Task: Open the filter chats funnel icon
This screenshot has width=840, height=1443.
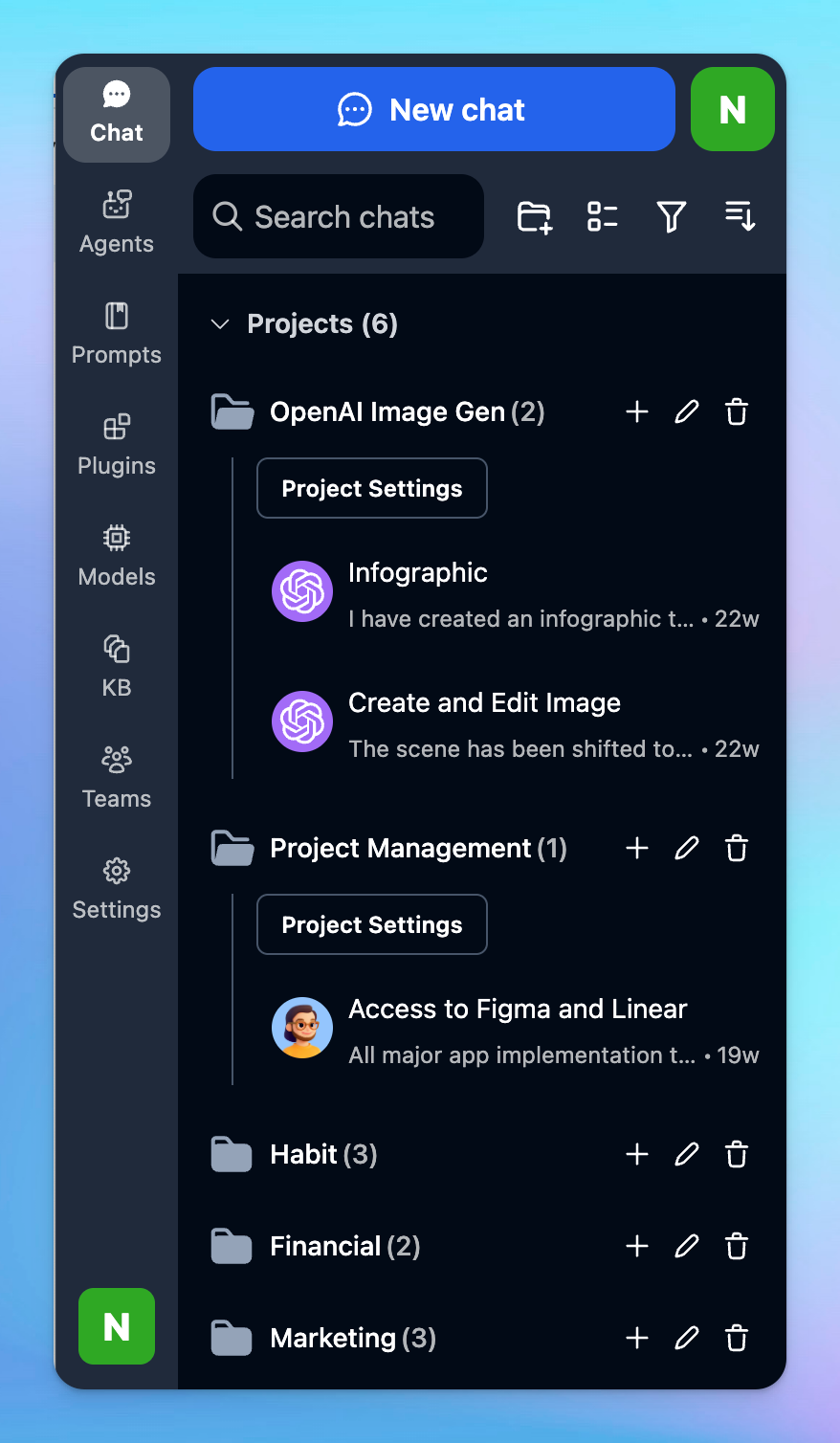Action: pyautogui.click(x=672, y=217)
